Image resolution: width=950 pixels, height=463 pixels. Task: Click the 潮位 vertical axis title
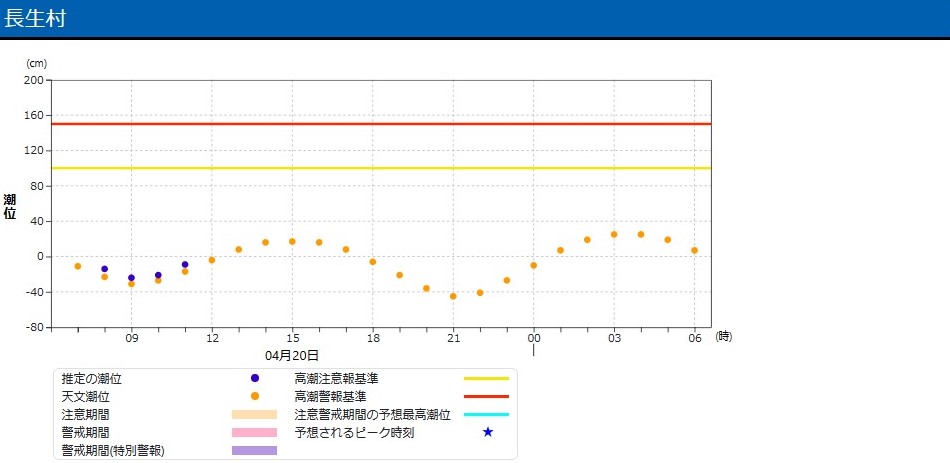(x=10, y=206)
